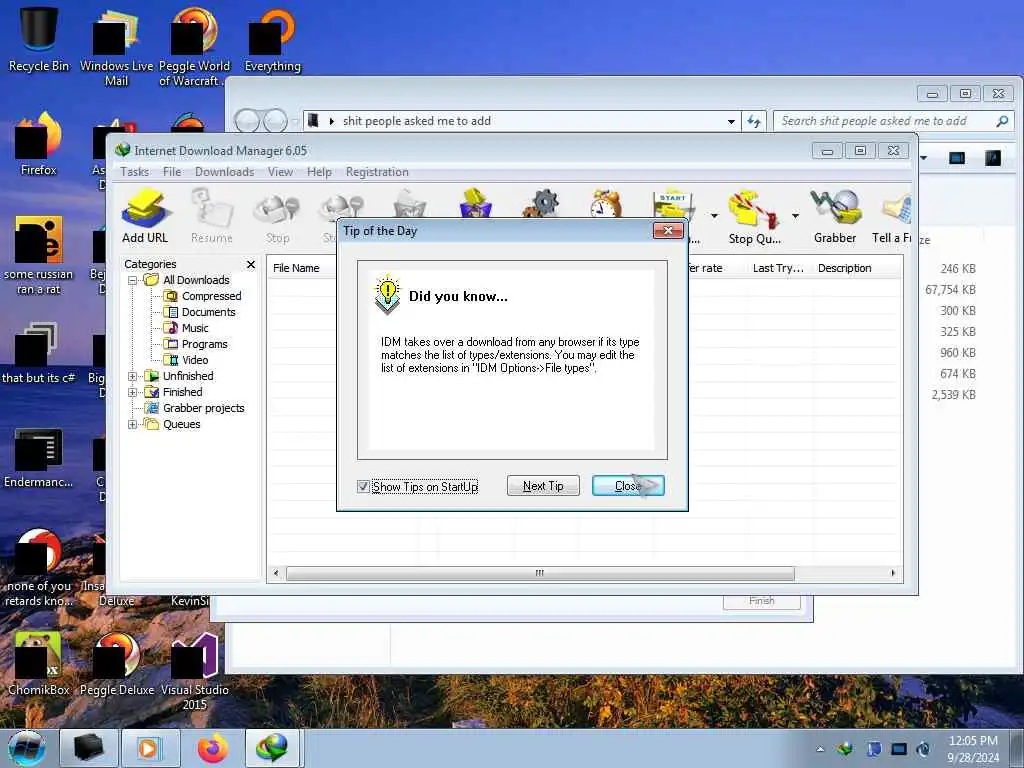1024x768 pixels.
Task: Click the Add URL toolbar icon
Action: 145,216
